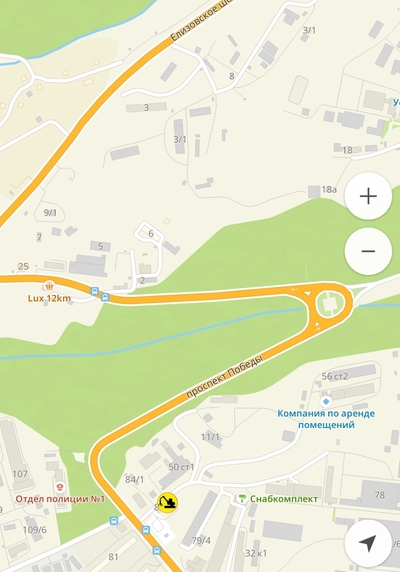Select the right bus stop near building 2
Image resolution: width=400 pixels, height=572 pixels.
[105, 297]
